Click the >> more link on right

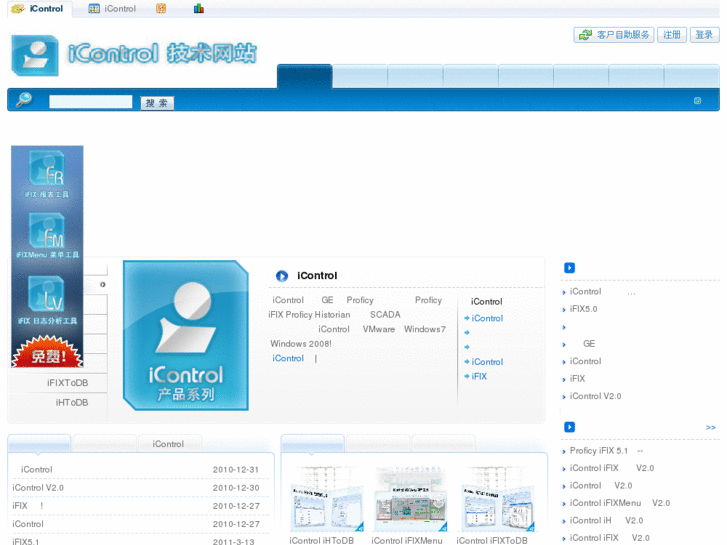[710, 427]
